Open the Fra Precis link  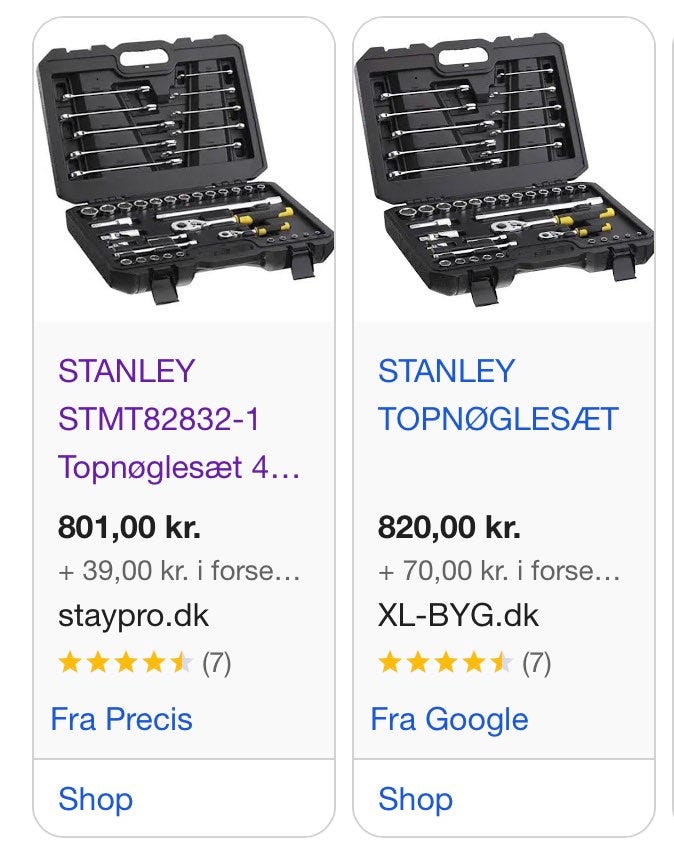click(x=121, y=719)
